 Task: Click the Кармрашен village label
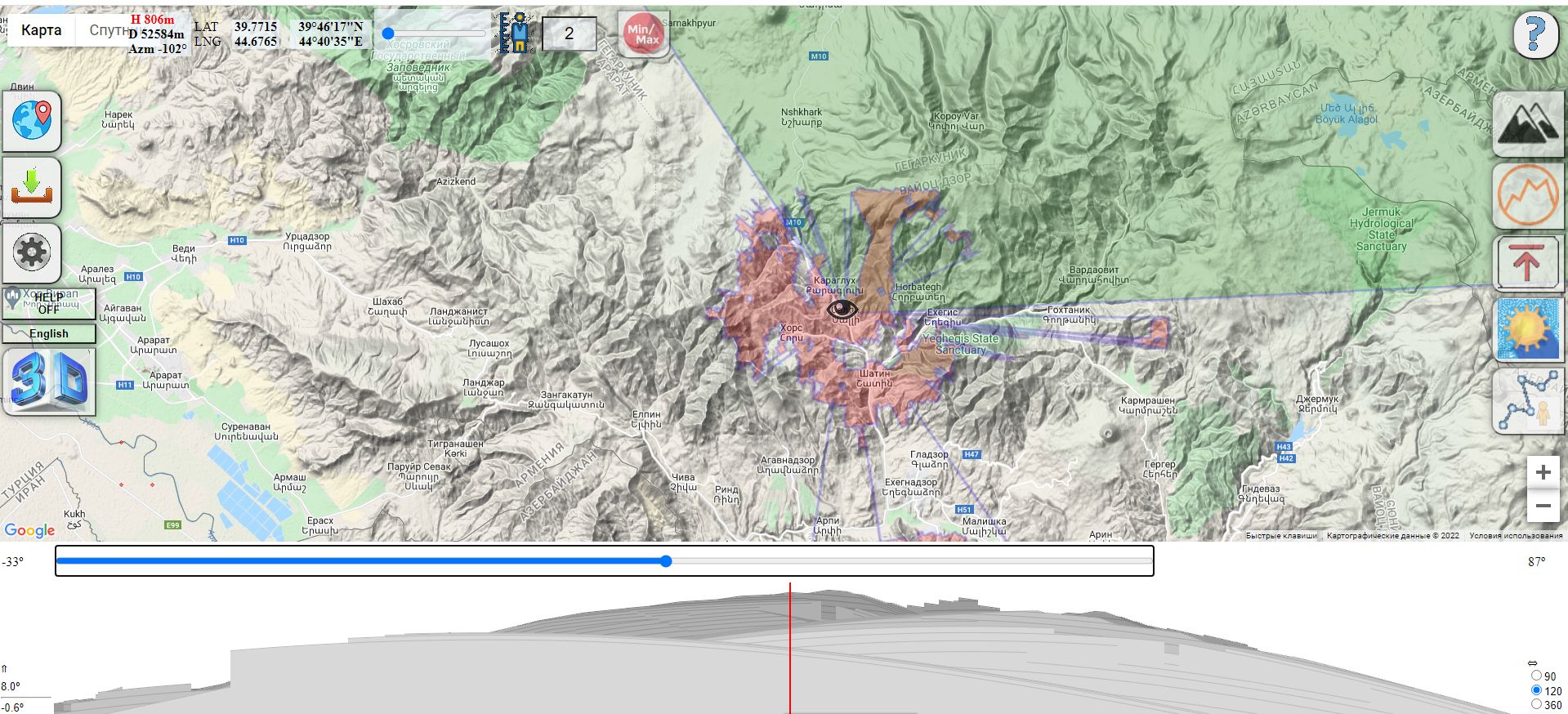(x=1148, y=405)
